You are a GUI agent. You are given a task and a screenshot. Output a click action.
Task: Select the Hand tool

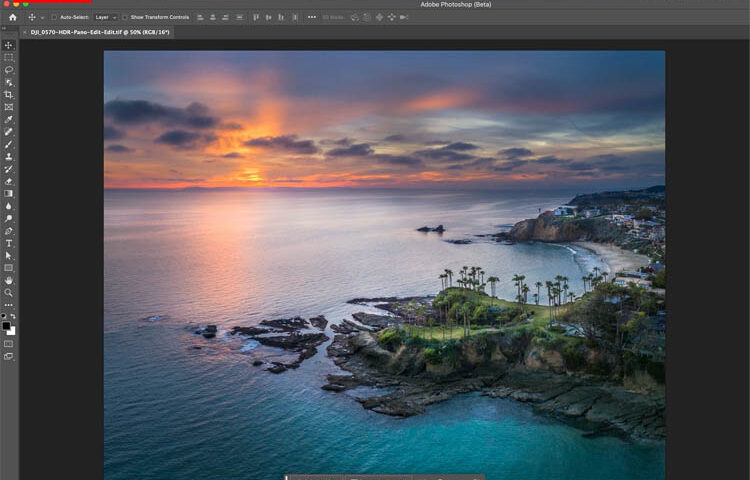coord(9,280)
